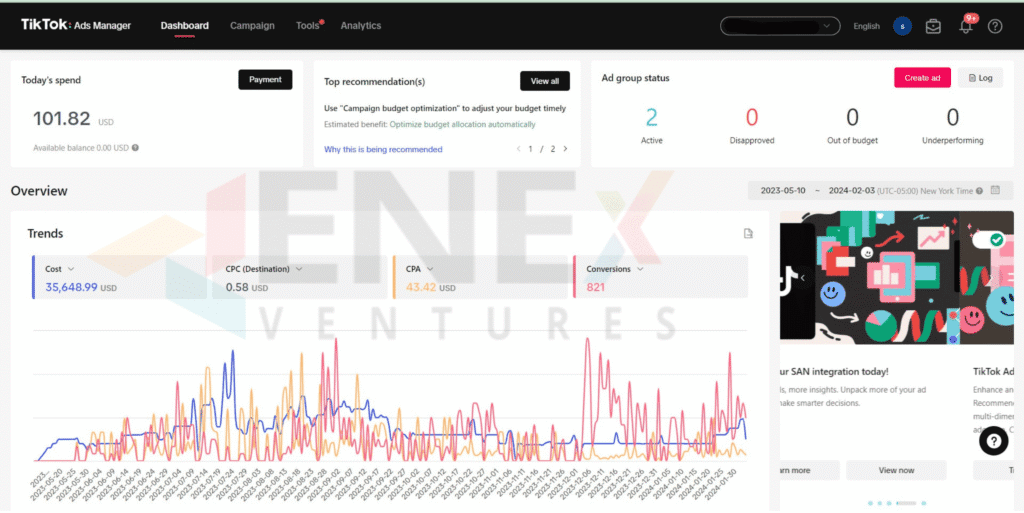Image resolution: width=1024 pixels, height=513 pixels.
Task: Click the floating help chat bubble
Action: pyautogui.click(x=993, y=441)
